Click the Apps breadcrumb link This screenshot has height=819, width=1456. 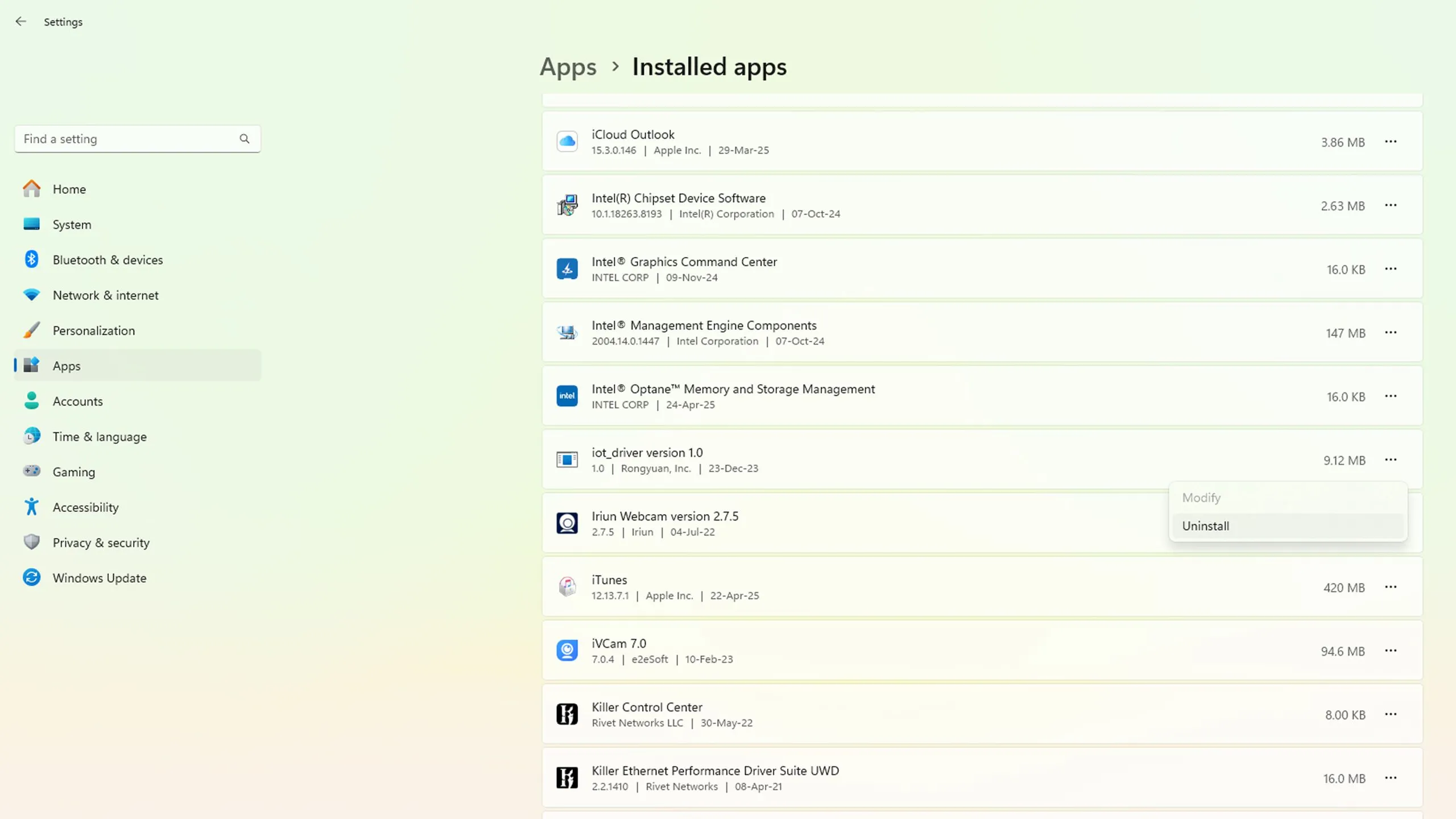tap(568, 67)
